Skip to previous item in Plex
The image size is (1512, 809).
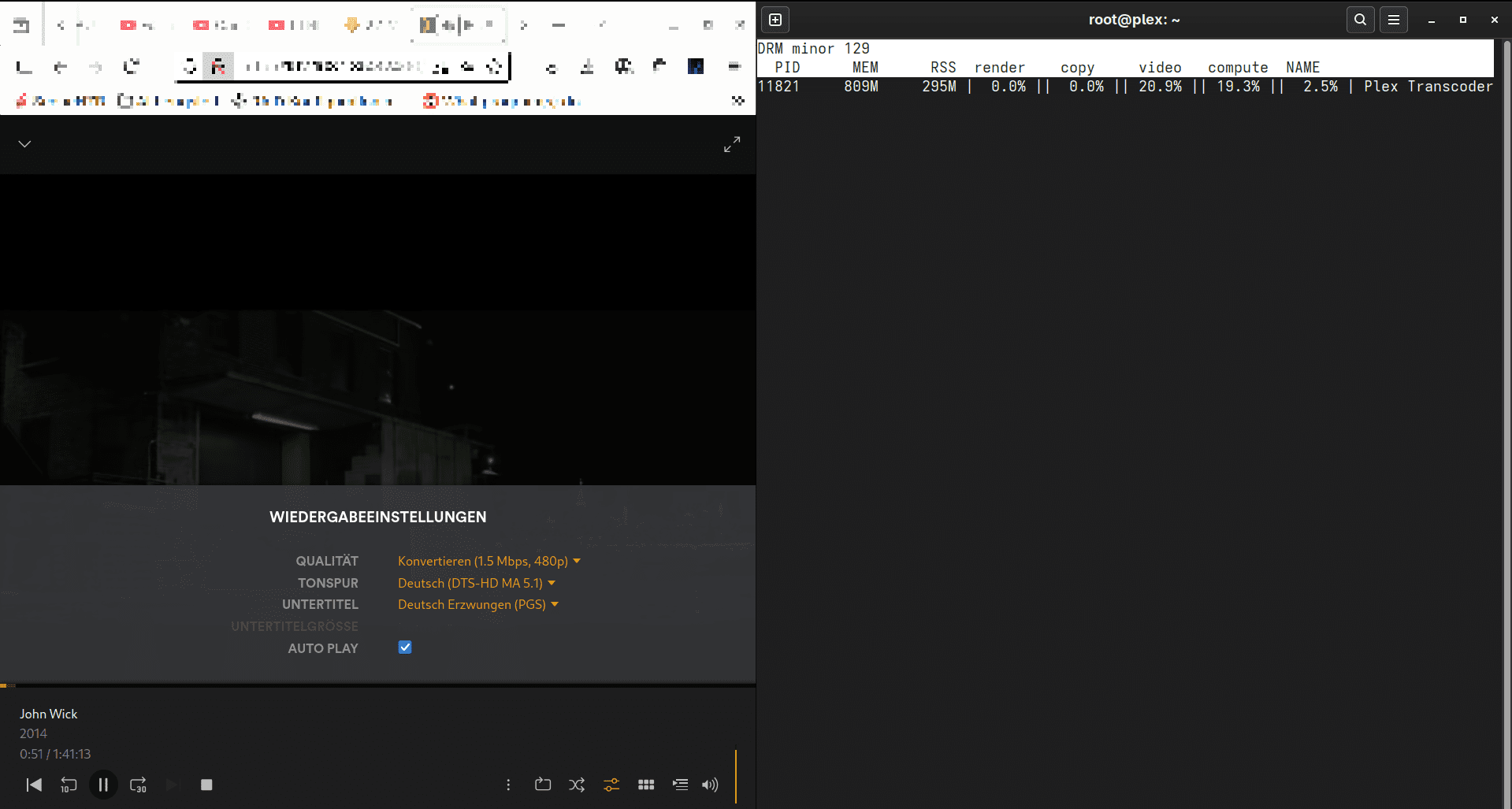(34, 785)
